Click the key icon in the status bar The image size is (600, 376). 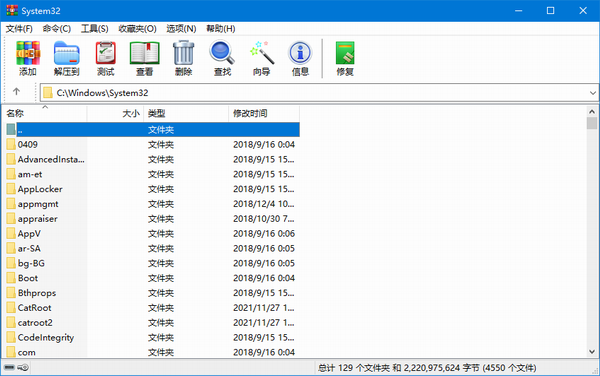coord(23,368)
